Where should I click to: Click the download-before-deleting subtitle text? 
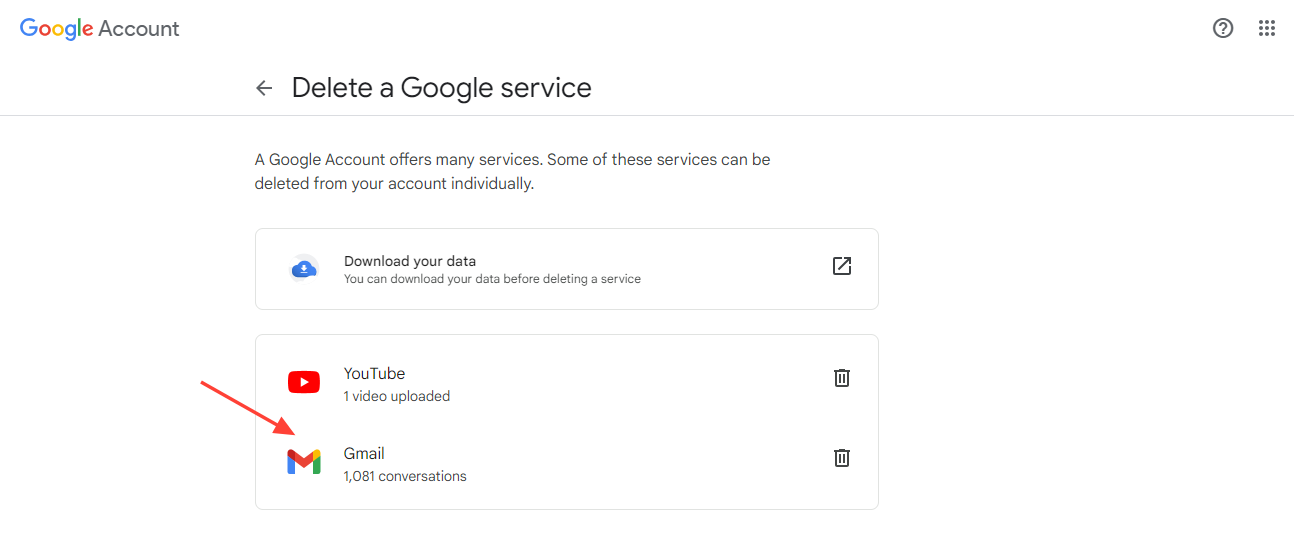coord(492,279)
